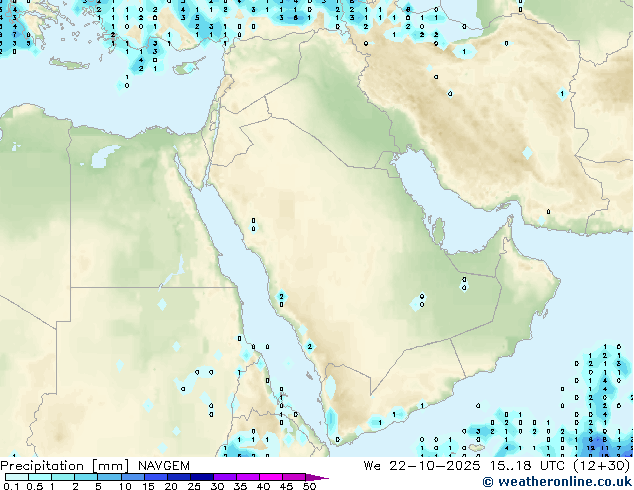This screenshot has width=634, height=490.
Task: Click the '50' legend scale label
Action: click(x=309, y=486)
